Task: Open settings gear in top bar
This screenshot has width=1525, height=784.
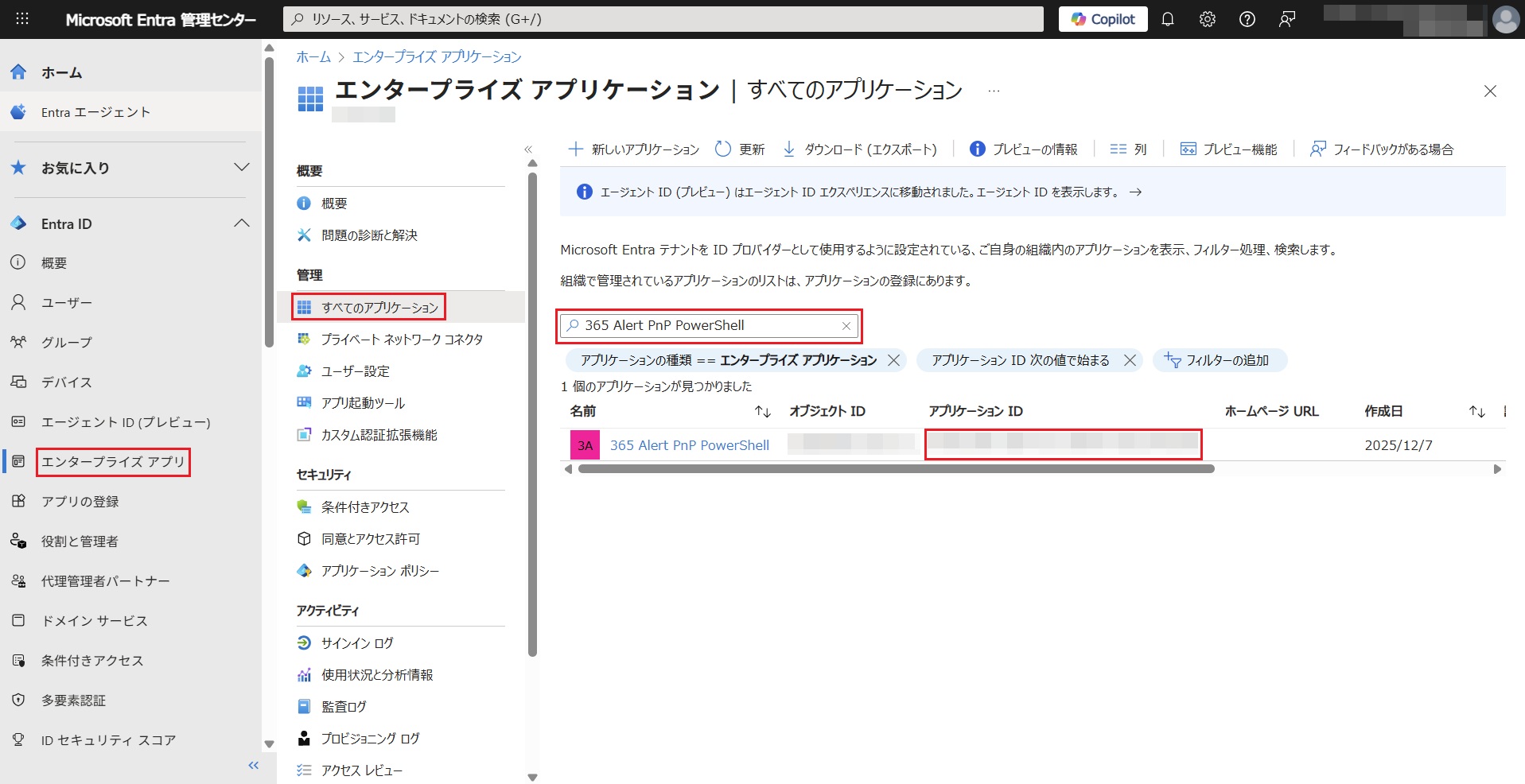Action: tap(1207, 19)
